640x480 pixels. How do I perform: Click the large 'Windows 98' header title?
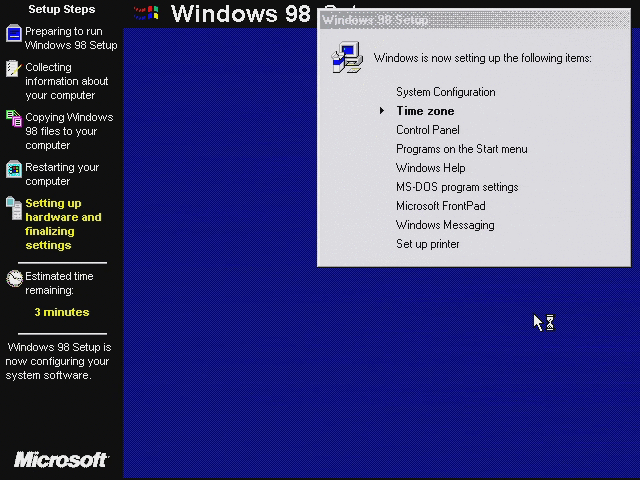(241, 13)
